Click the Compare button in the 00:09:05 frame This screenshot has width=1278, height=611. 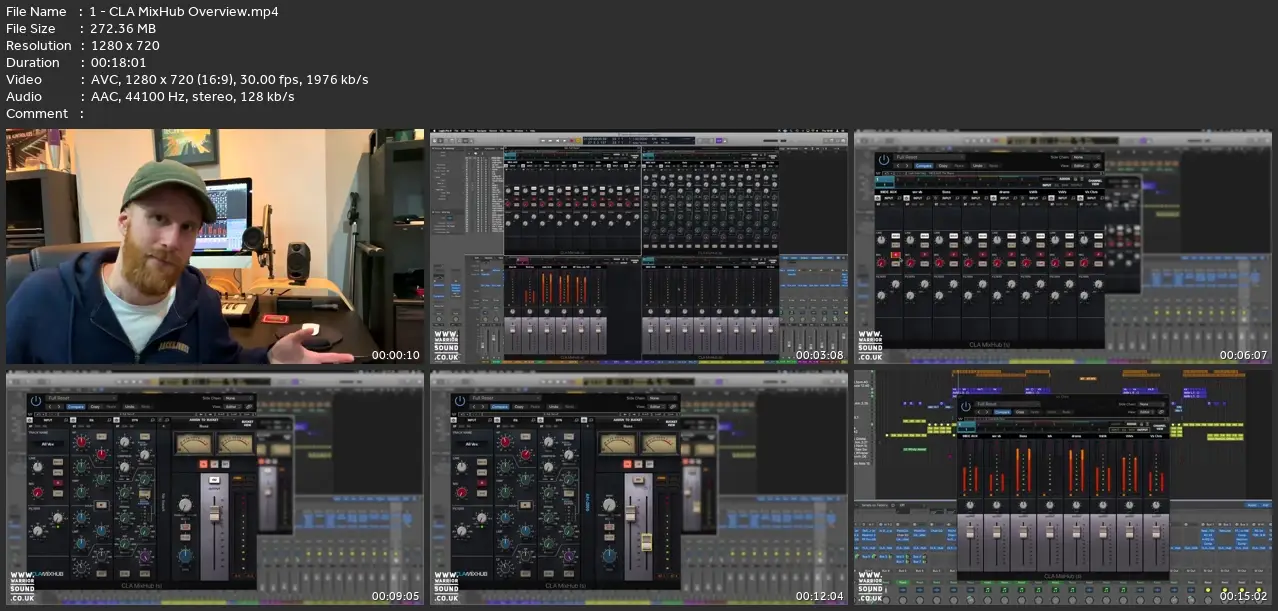(77, 408)
